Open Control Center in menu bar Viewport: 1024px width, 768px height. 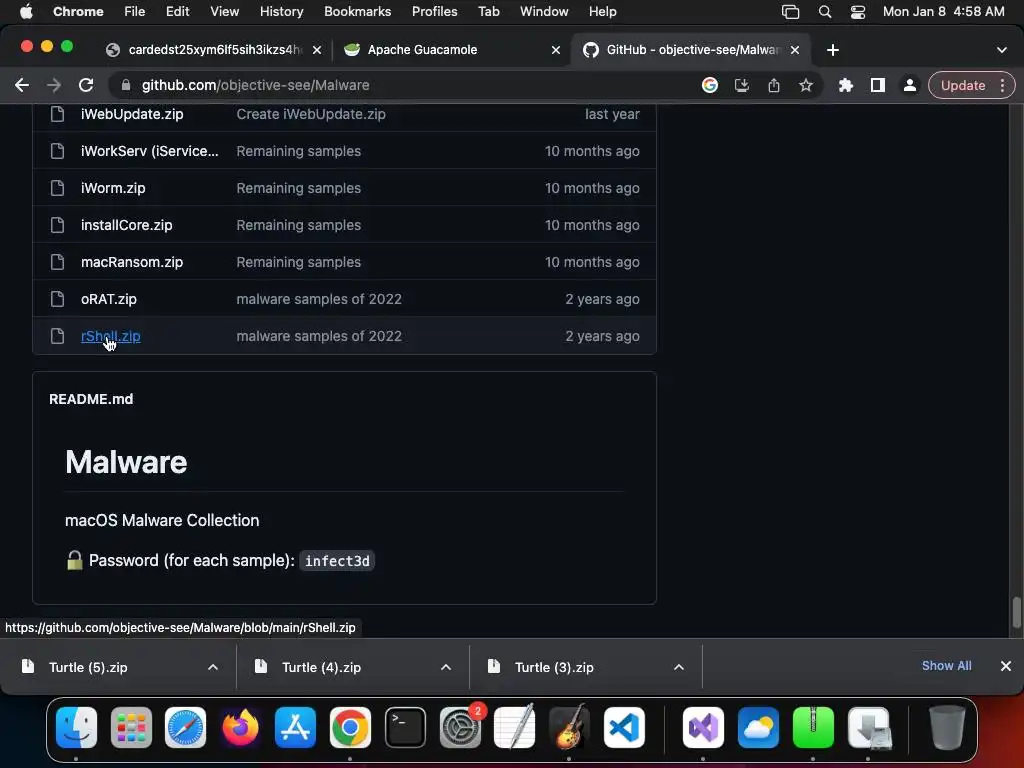pyautogui.click(x=857, y=12)
